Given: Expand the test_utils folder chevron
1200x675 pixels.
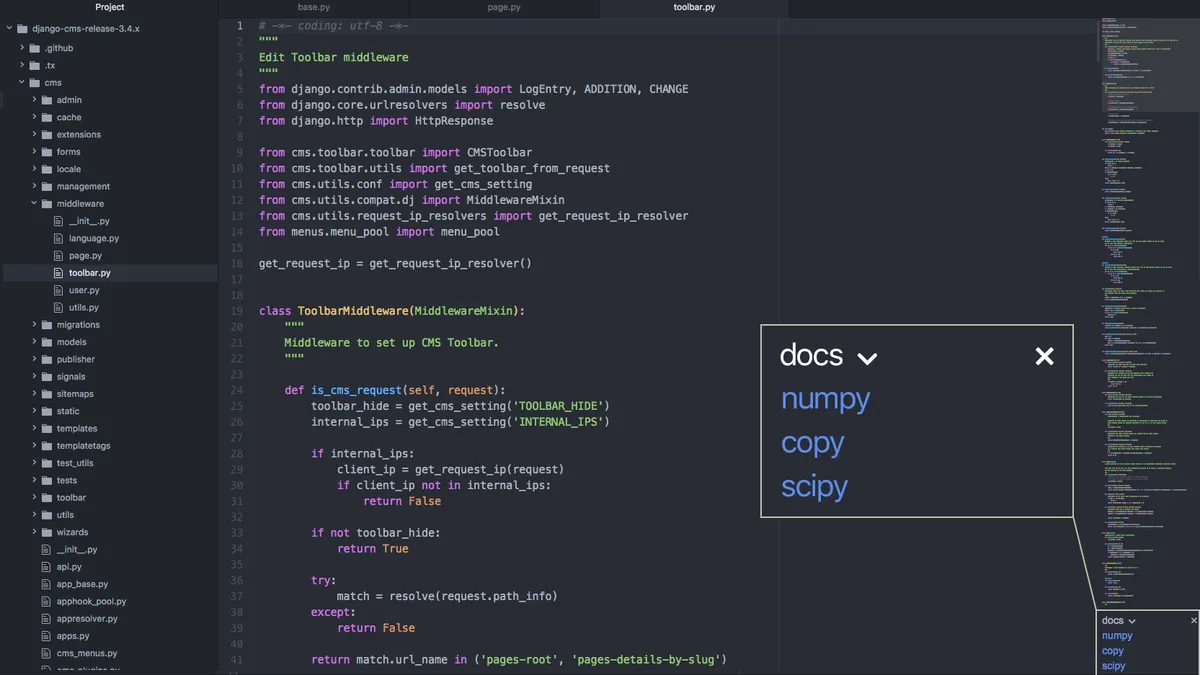Looking at the screenshot, I should [34, 463].
